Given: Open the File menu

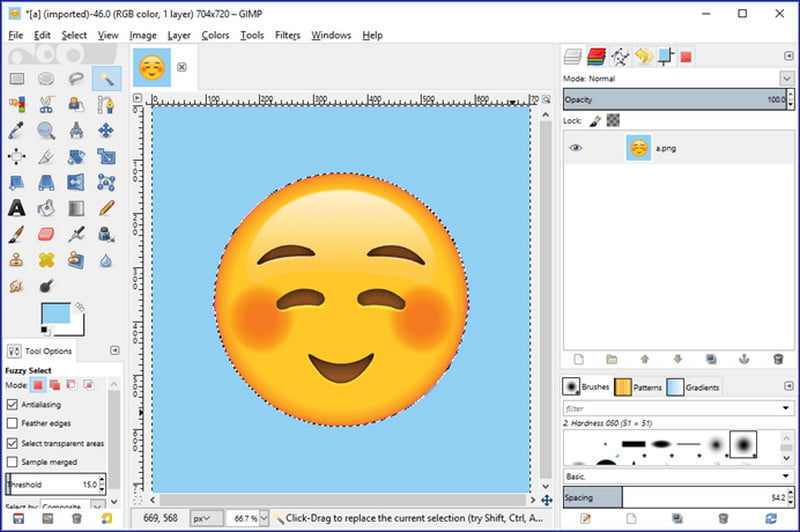Looking at the screenshot, I should (16, 35).
